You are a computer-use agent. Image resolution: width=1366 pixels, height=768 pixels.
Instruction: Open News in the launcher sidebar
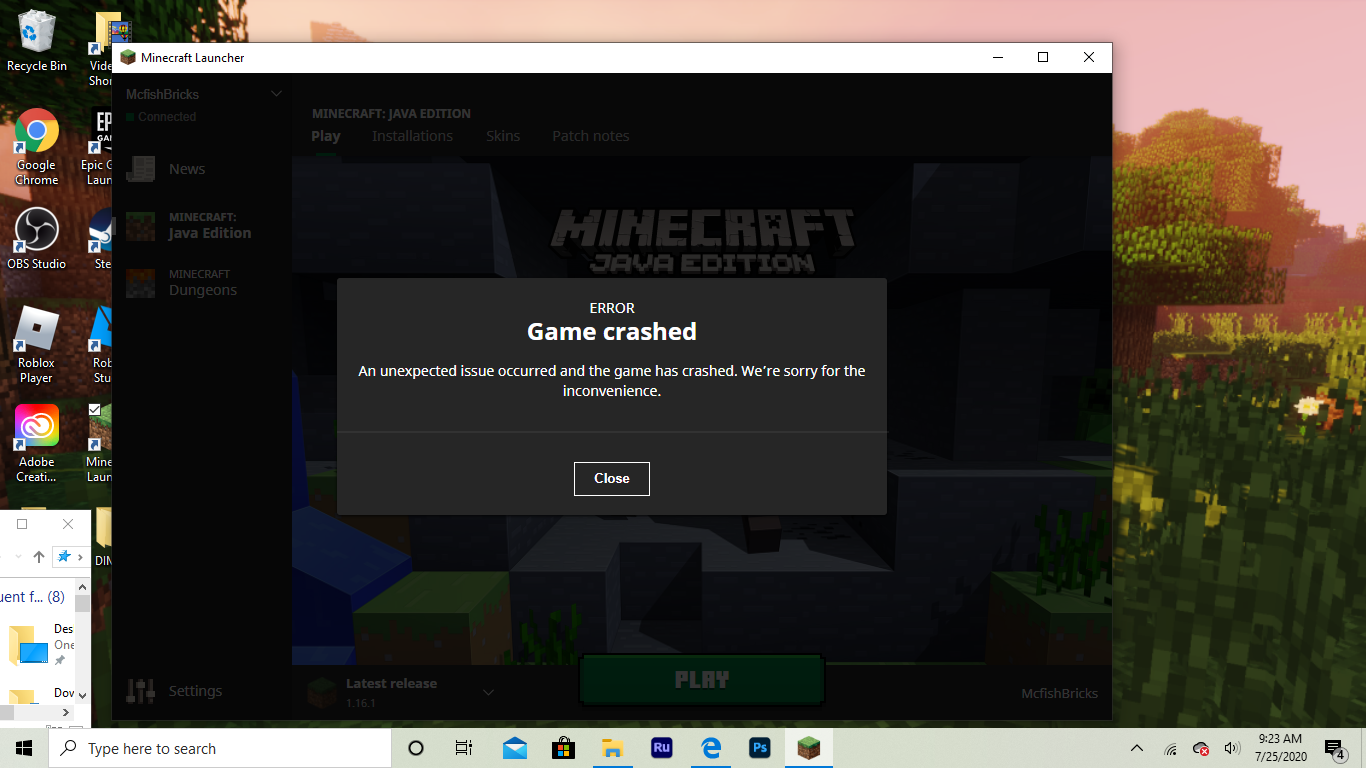point(187,169)
